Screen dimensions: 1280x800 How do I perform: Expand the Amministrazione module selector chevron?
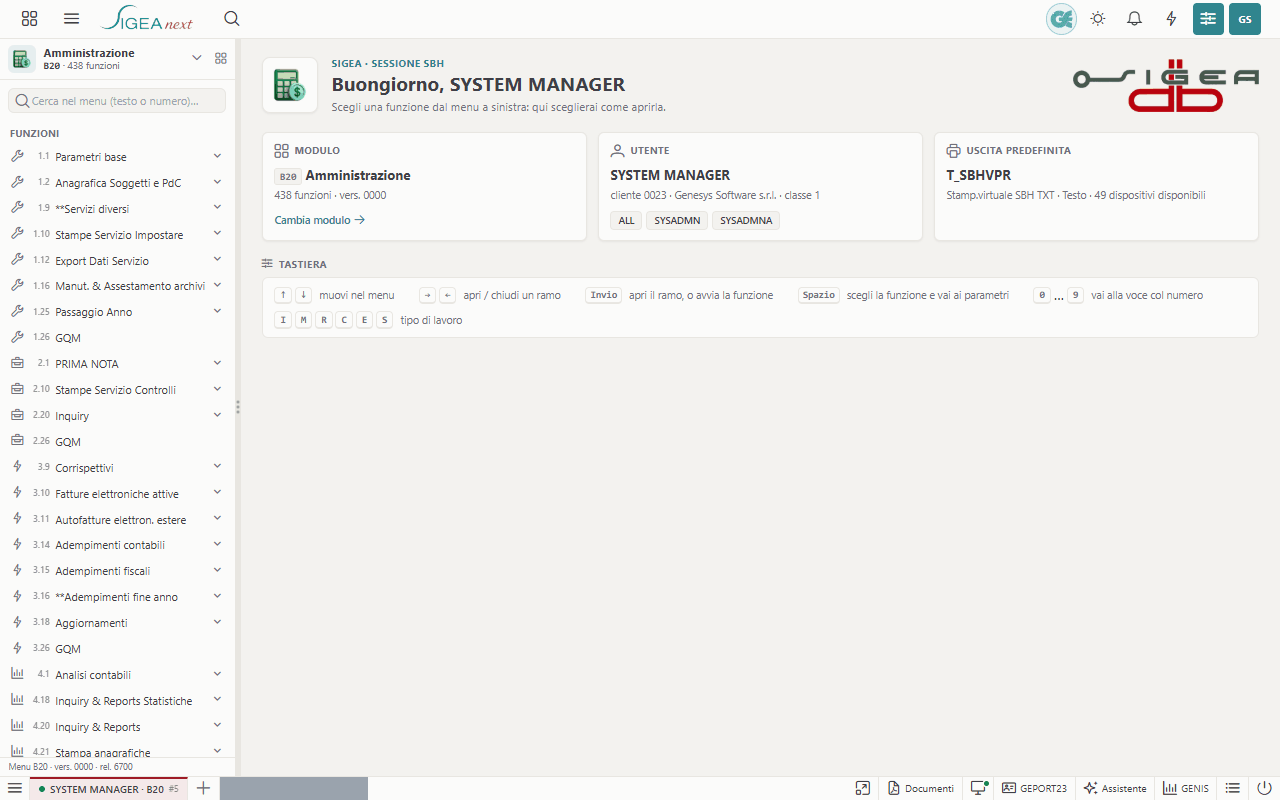[x=197, y=58]
